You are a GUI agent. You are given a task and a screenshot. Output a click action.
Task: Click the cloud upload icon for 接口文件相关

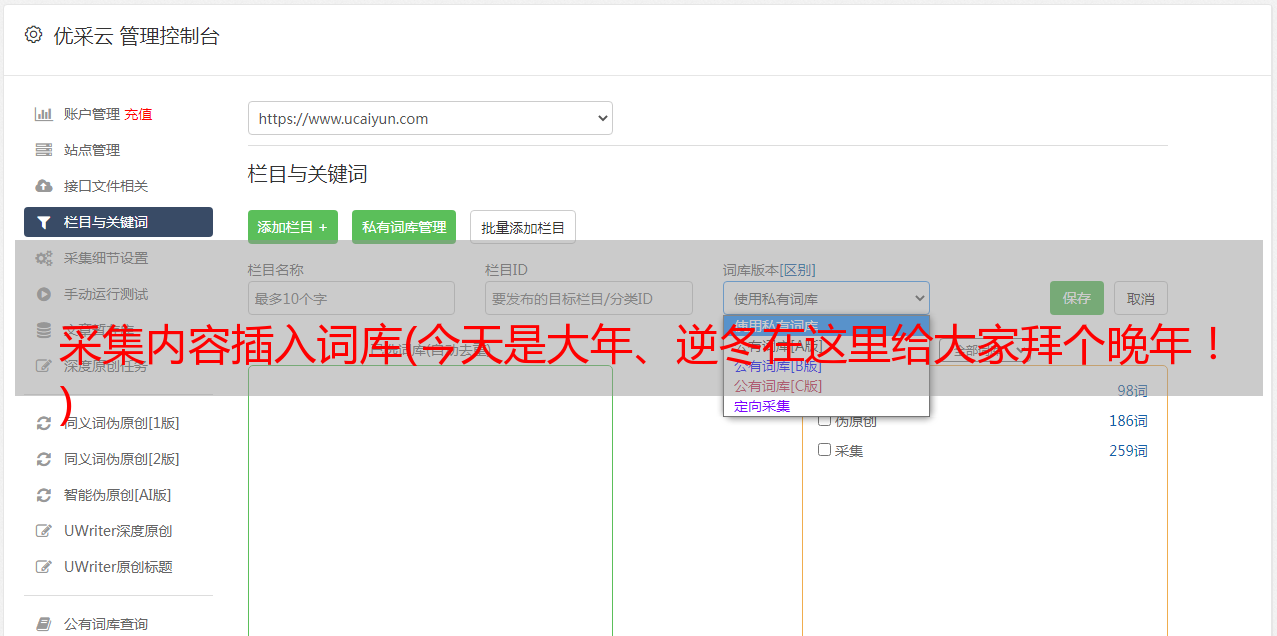tap(44, 186)
